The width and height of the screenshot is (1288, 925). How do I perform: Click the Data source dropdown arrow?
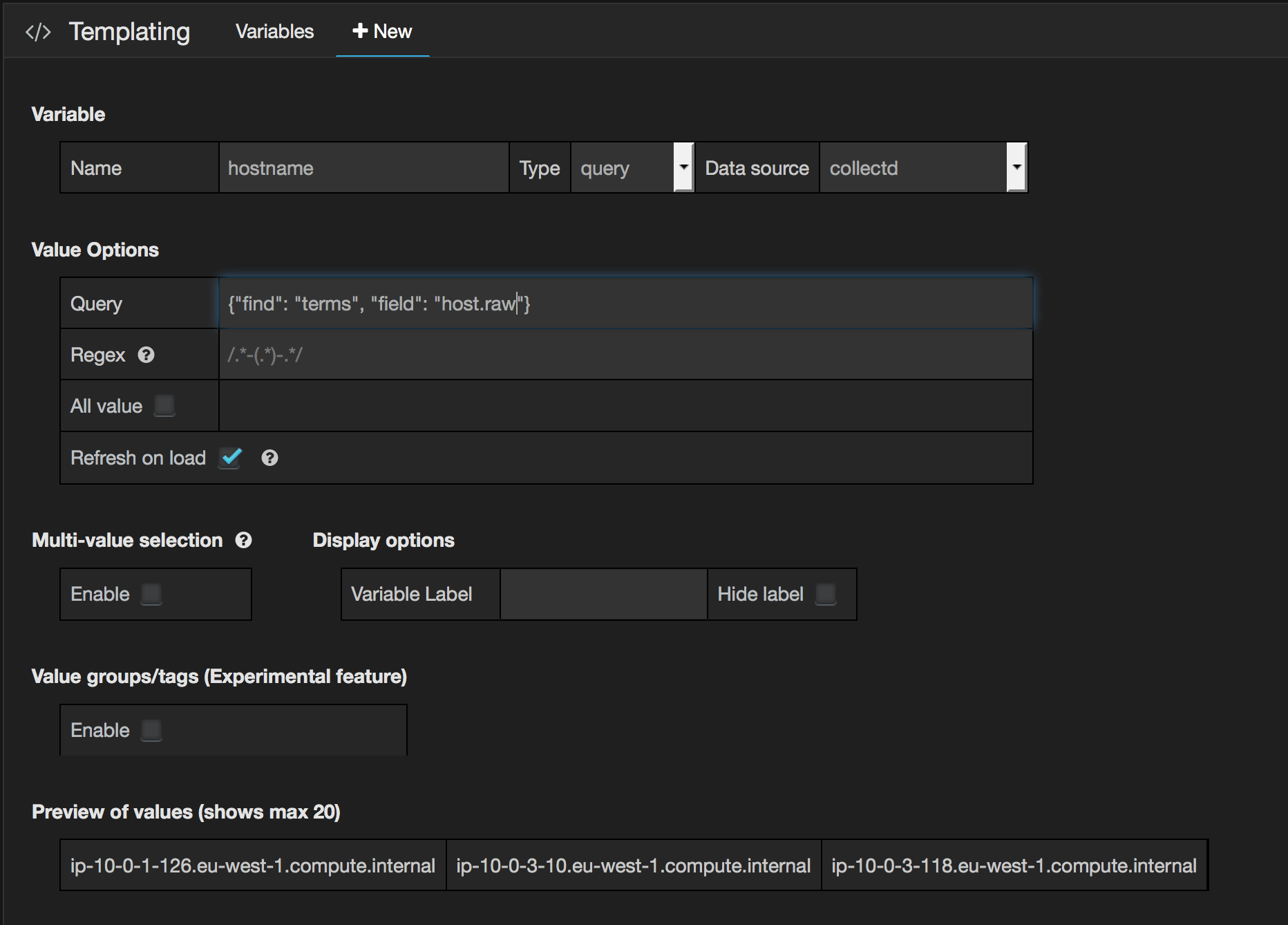click(1016, 167)
